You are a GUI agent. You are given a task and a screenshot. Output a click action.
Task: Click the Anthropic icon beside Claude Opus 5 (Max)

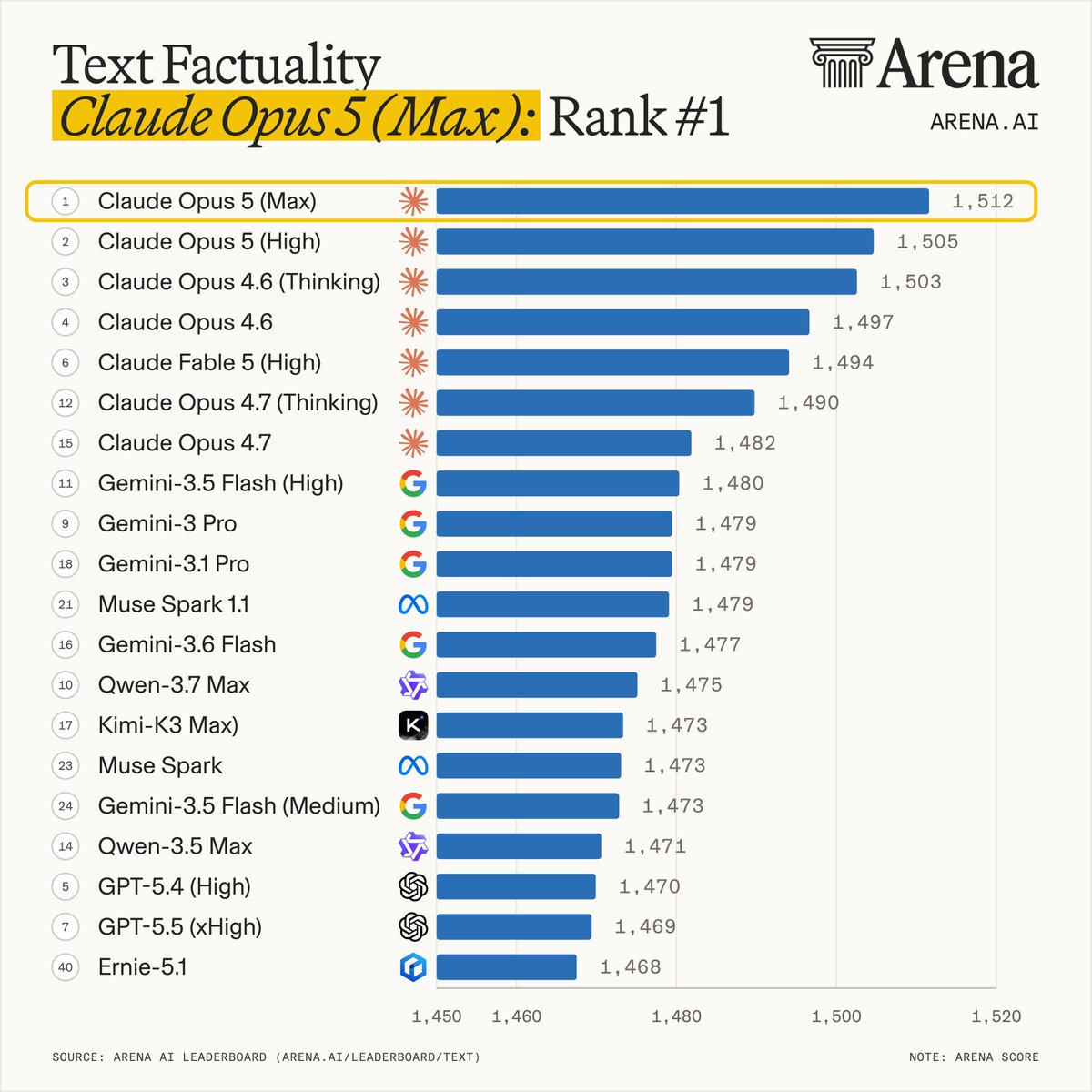pos(413,201)
